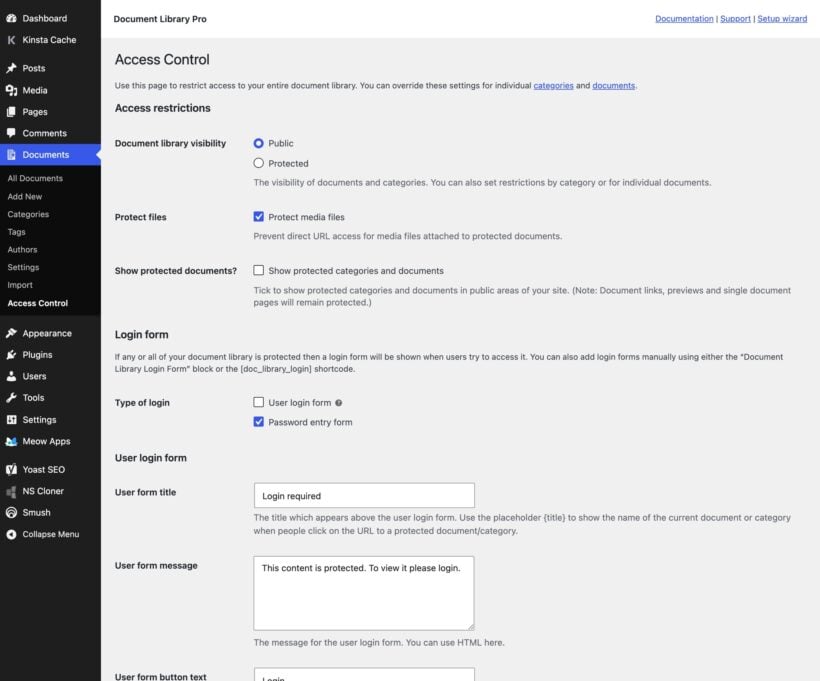
Task: Open Categories submenu item
Action: (x=28, y=214)
